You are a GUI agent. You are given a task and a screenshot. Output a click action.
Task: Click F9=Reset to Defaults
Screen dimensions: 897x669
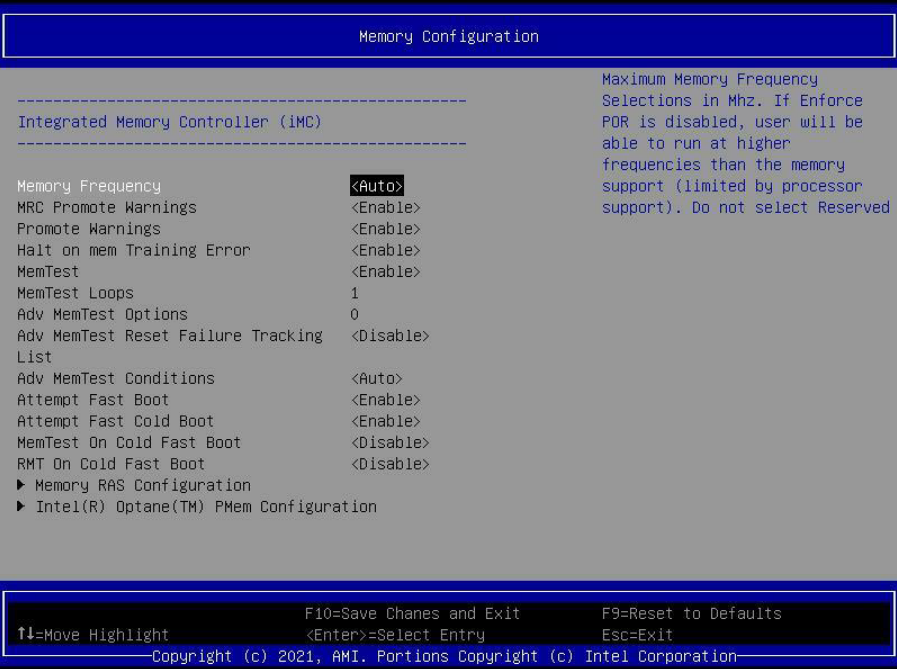tap(691, 613)
